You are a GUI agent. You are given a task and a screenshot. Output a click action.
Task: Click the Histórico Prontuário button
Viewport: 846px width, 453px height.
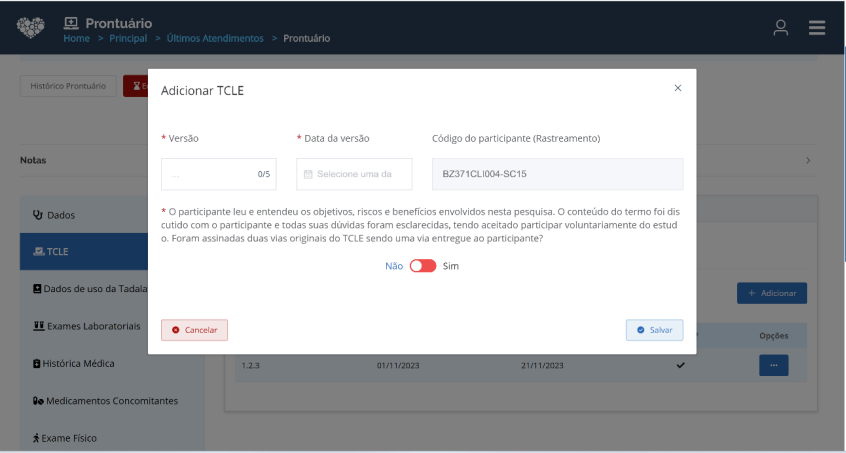click(68, 86)
